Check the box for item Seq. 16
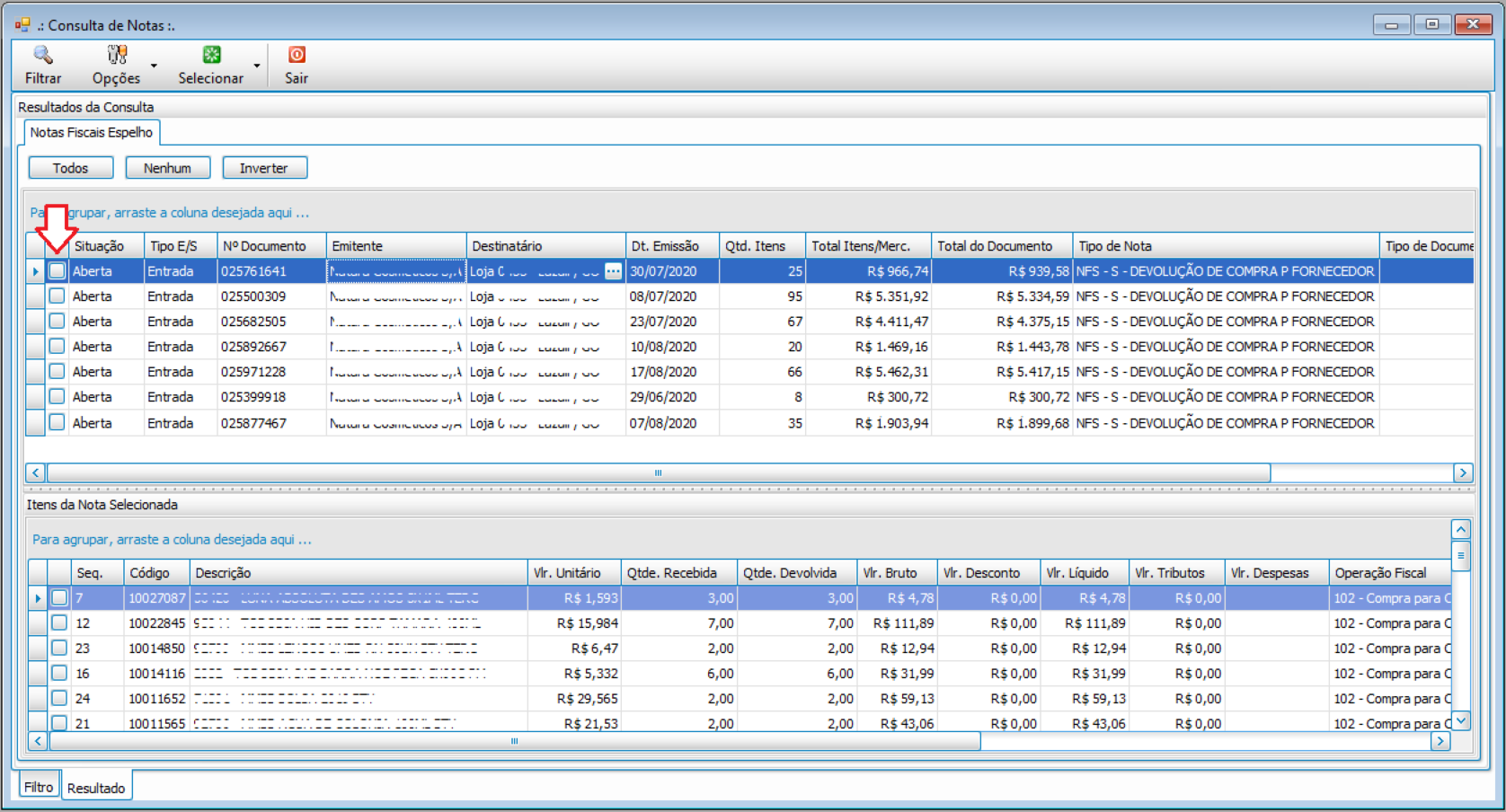This screenshot has width=1506, height=812. tap(59, 673)
